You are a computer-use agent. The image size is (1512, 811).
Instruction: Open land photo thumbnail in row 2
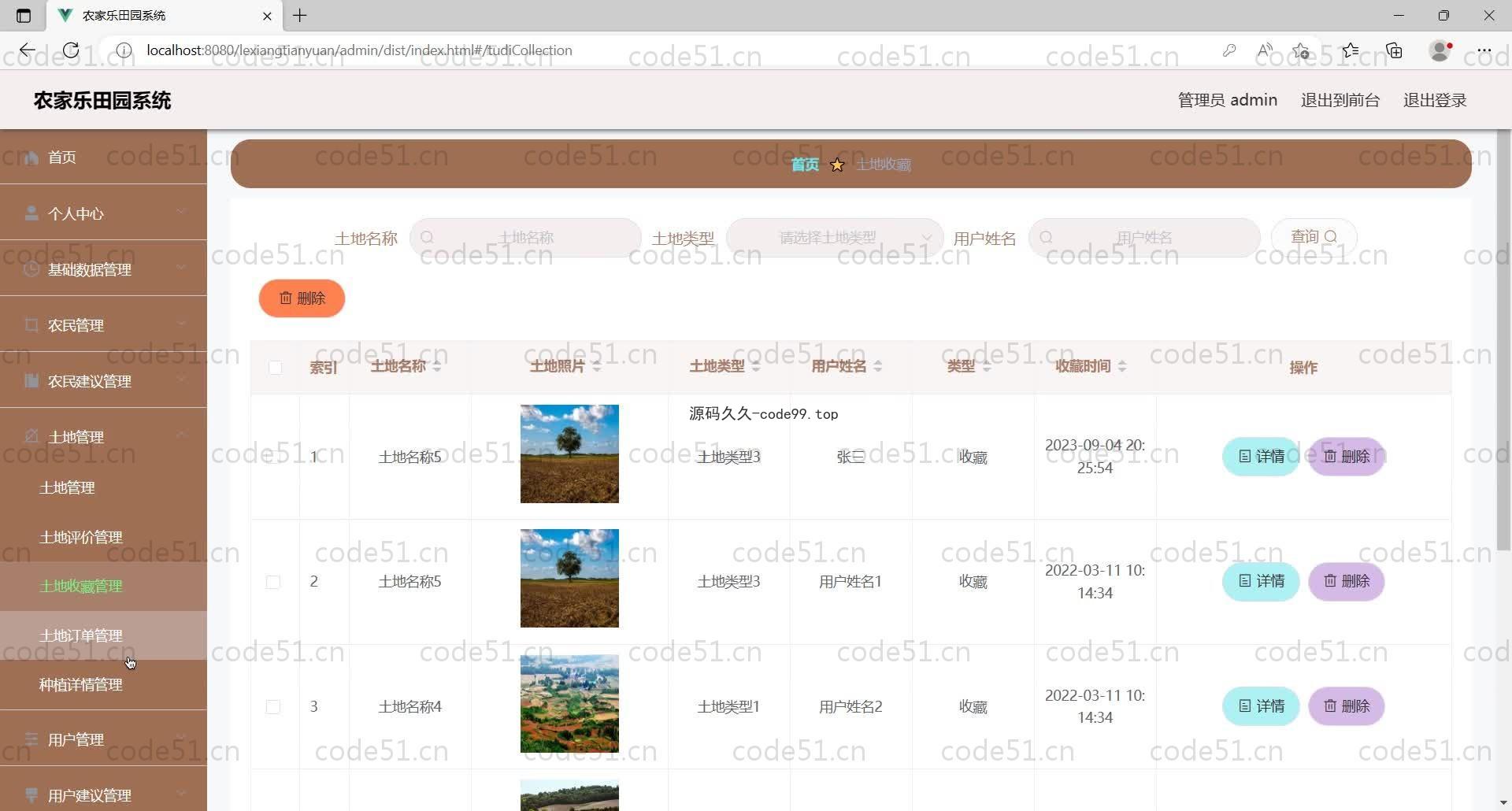tap(569, 579)
